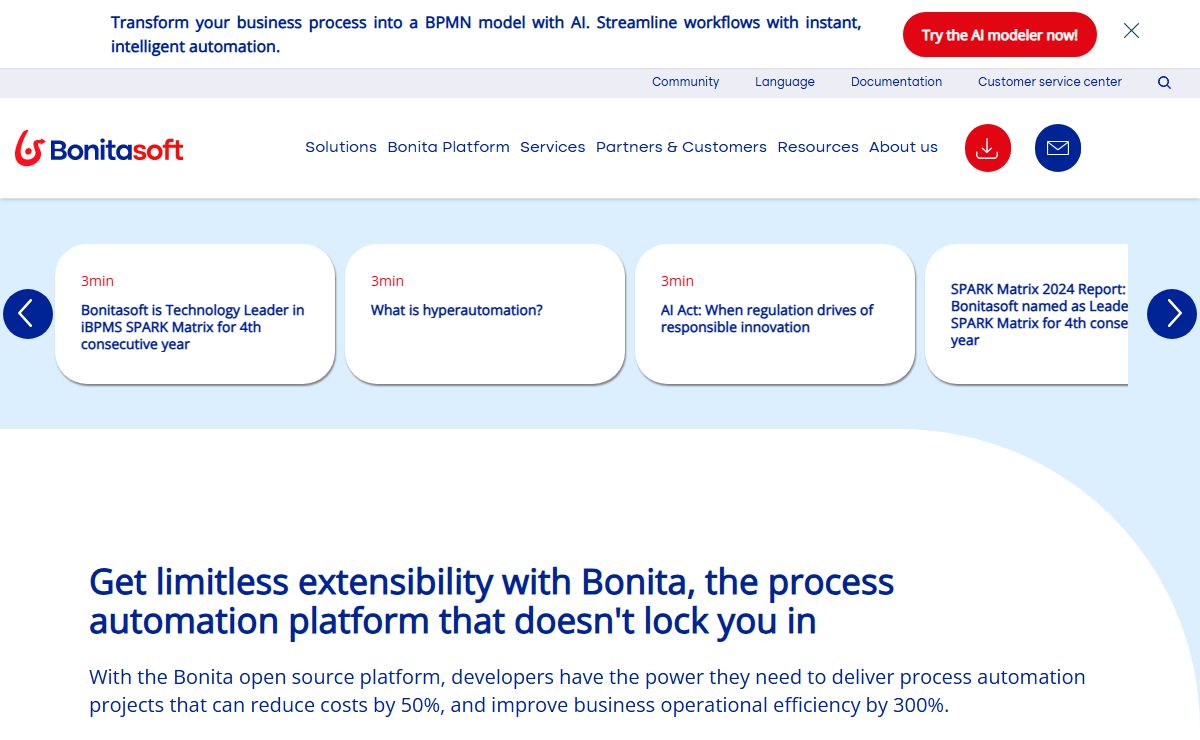Open the Bonita Platform menu
This screenshot has width=1200, height=740.
(449, 147)
